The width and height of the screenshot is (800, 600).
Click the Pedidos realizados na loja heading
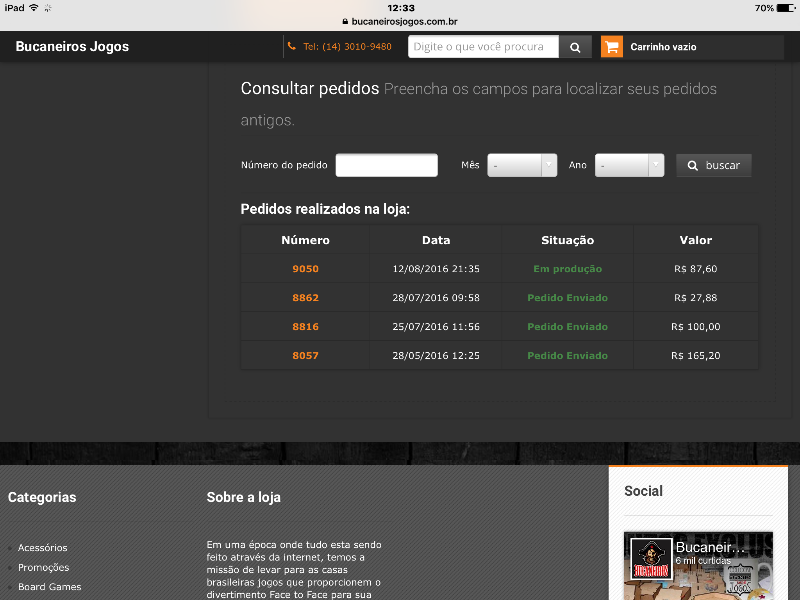(x=325, y=209)
